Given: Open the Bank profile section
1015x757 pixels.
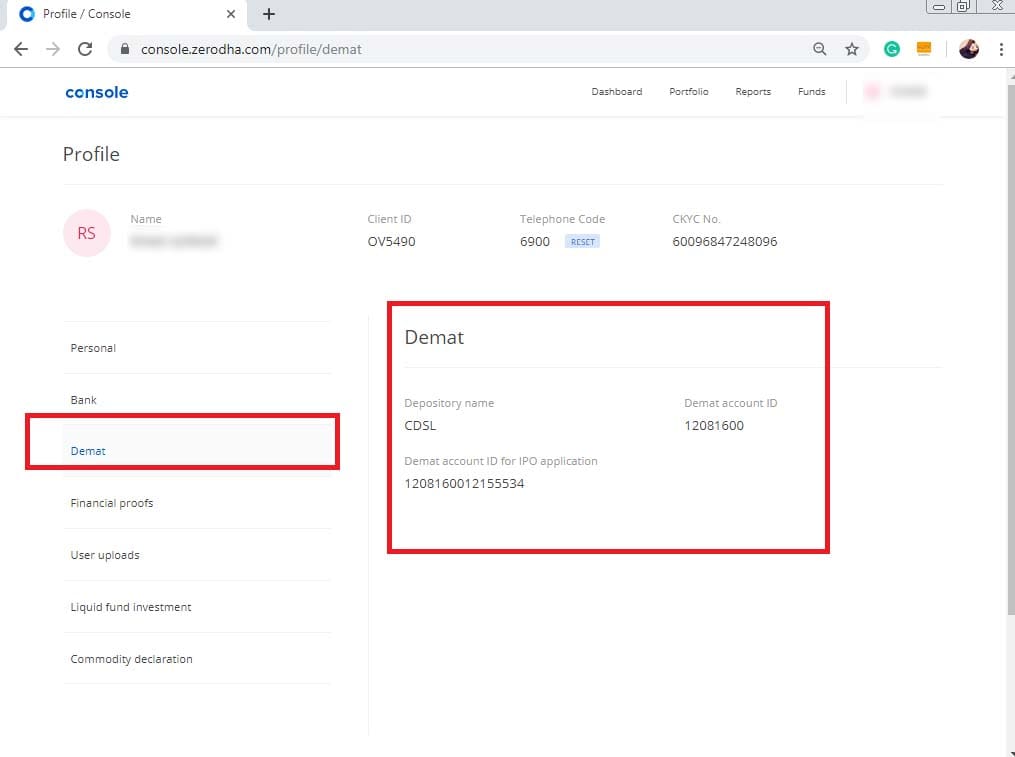Looking at the screenshot, I should (197, 400).
